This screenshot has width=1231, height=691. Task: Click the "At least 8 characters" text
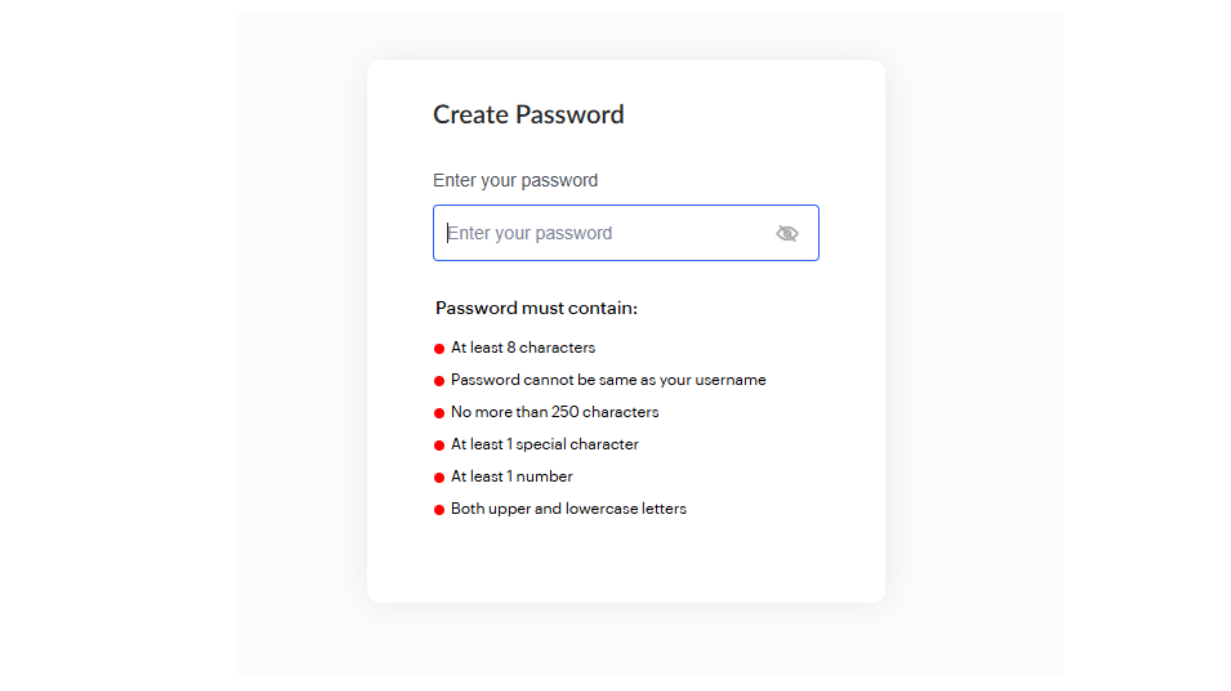(x=523, y=348)
